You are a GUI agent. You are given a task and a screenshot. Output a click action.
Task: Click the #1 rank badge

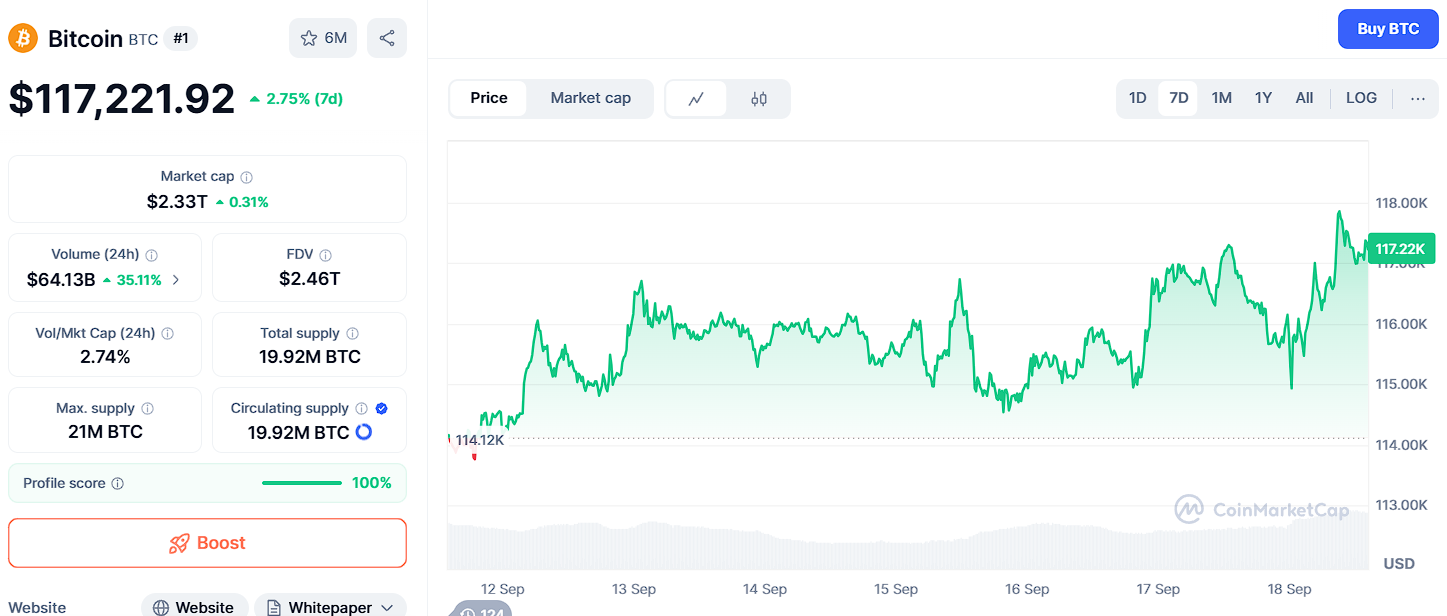point(181,39)
